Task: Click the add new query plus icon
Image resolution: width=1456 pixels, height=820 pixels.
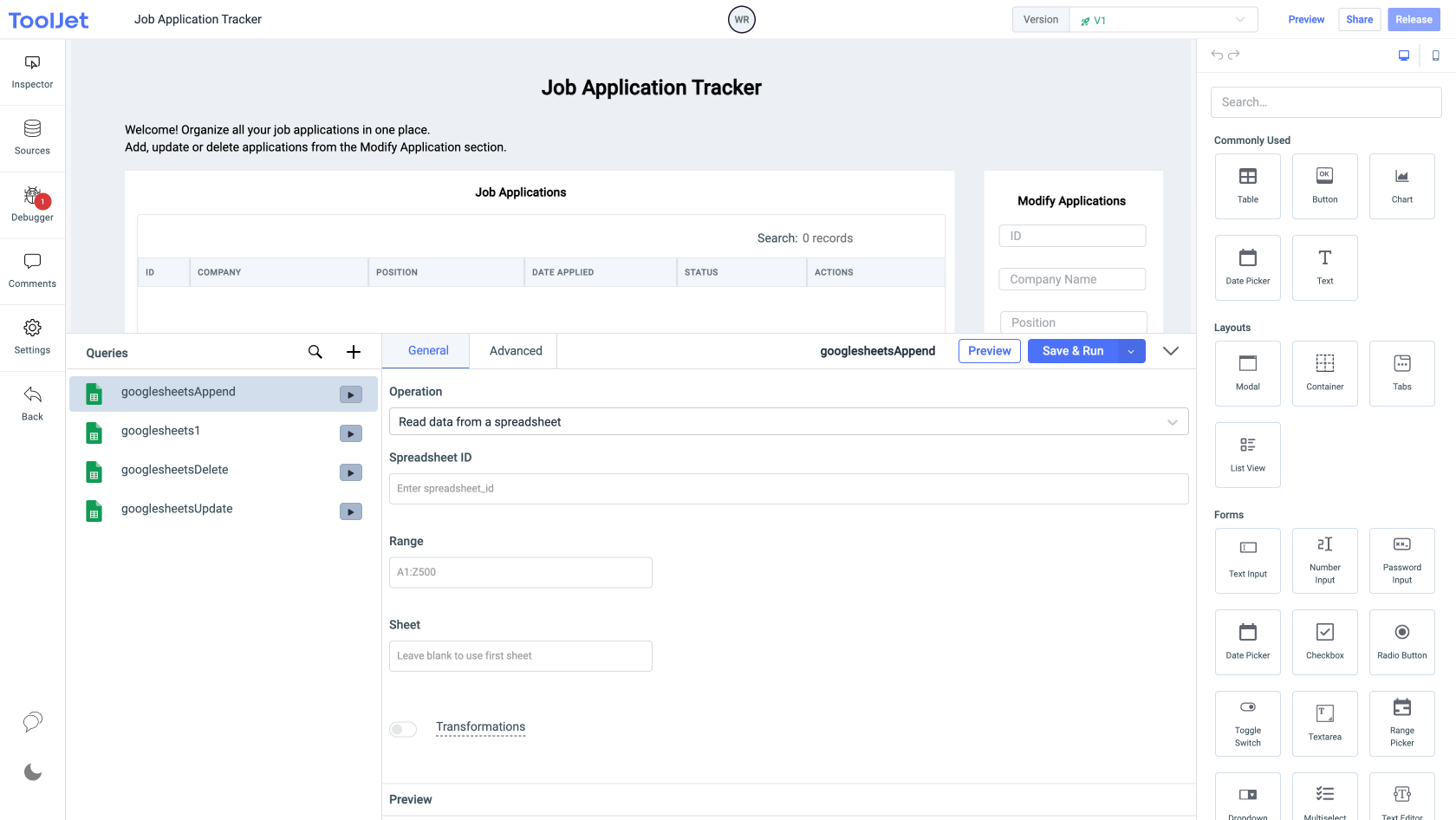Action: [354, 352]
